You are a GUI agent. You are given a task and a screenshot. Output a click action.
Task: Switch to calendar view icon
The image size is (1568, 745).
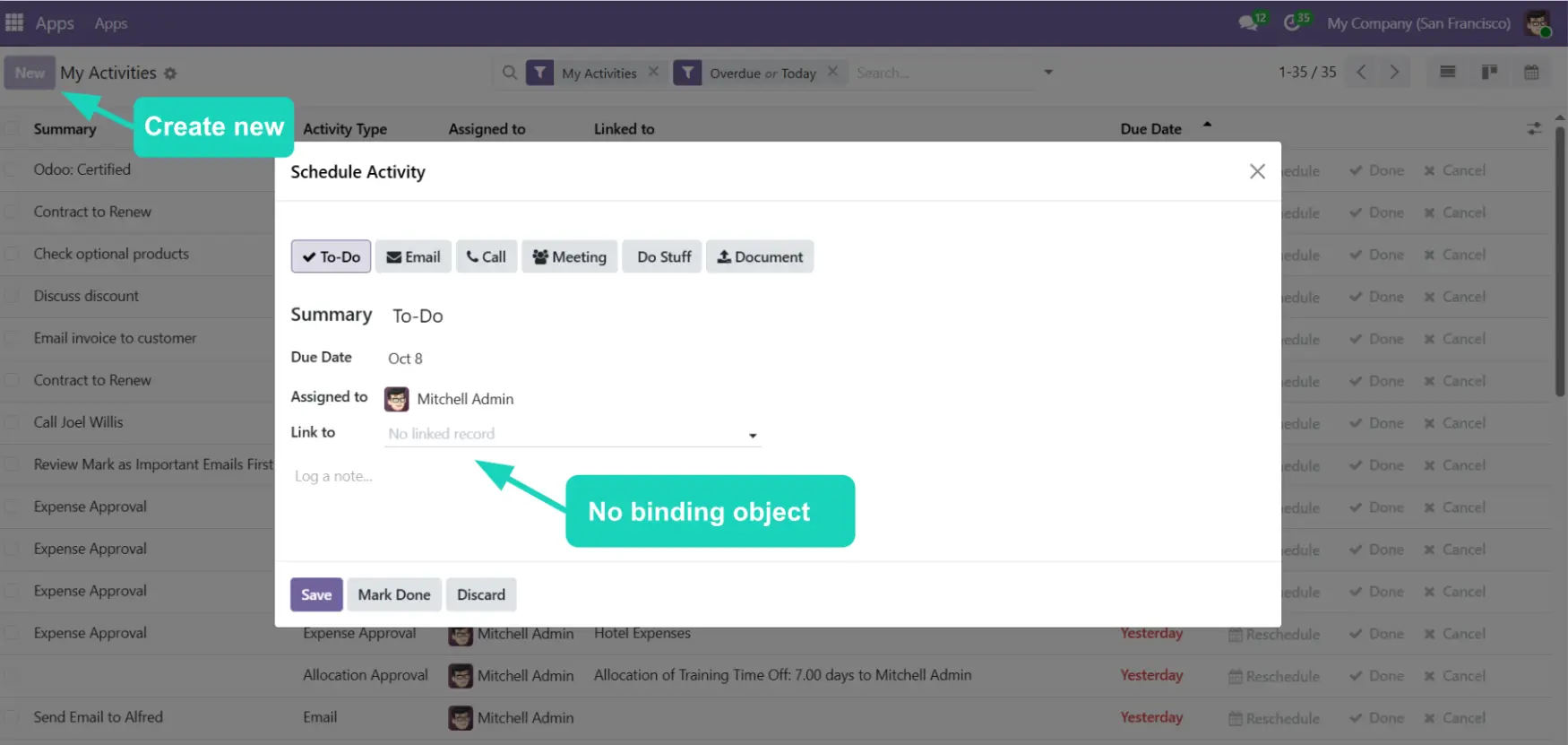[x=1531, y=73]
